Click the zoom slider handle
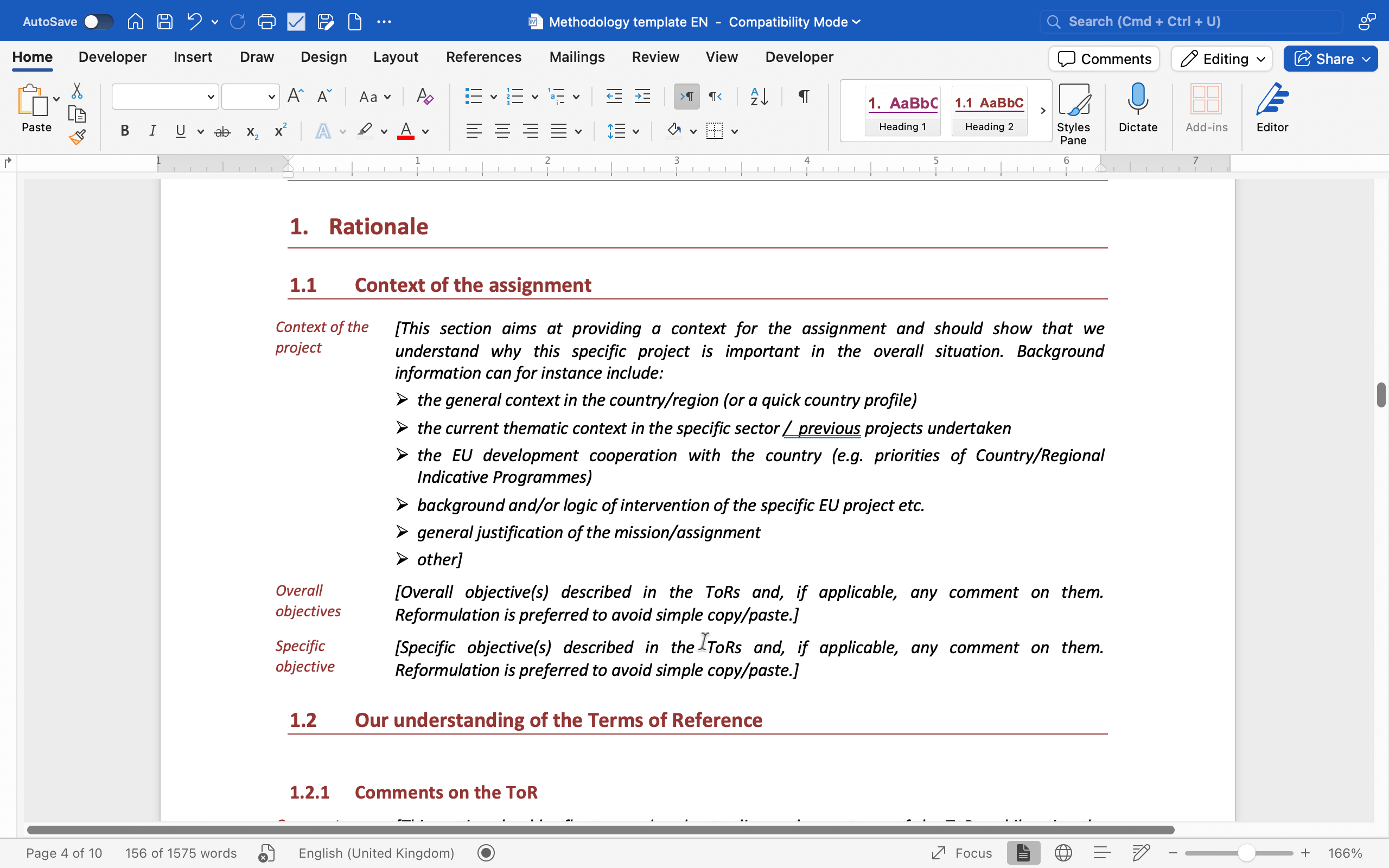This screenshot has width=1389, height=868. (1246, 853)
